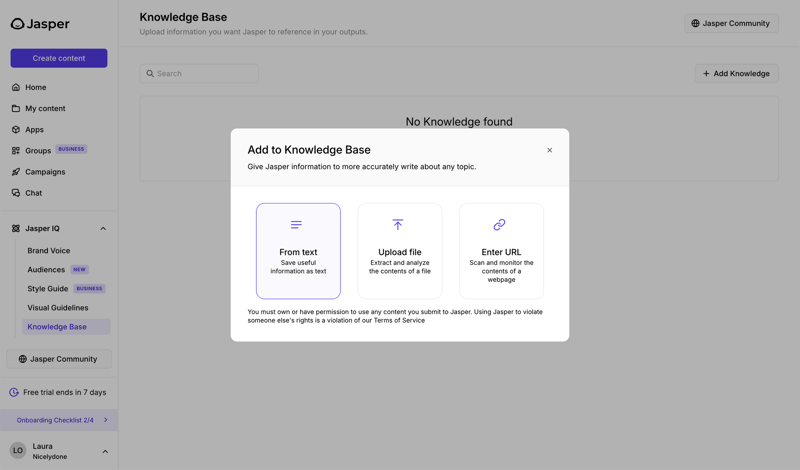800x470 pixels.
Task: Select Audiences in Jasper IQ
Action: 46,270
